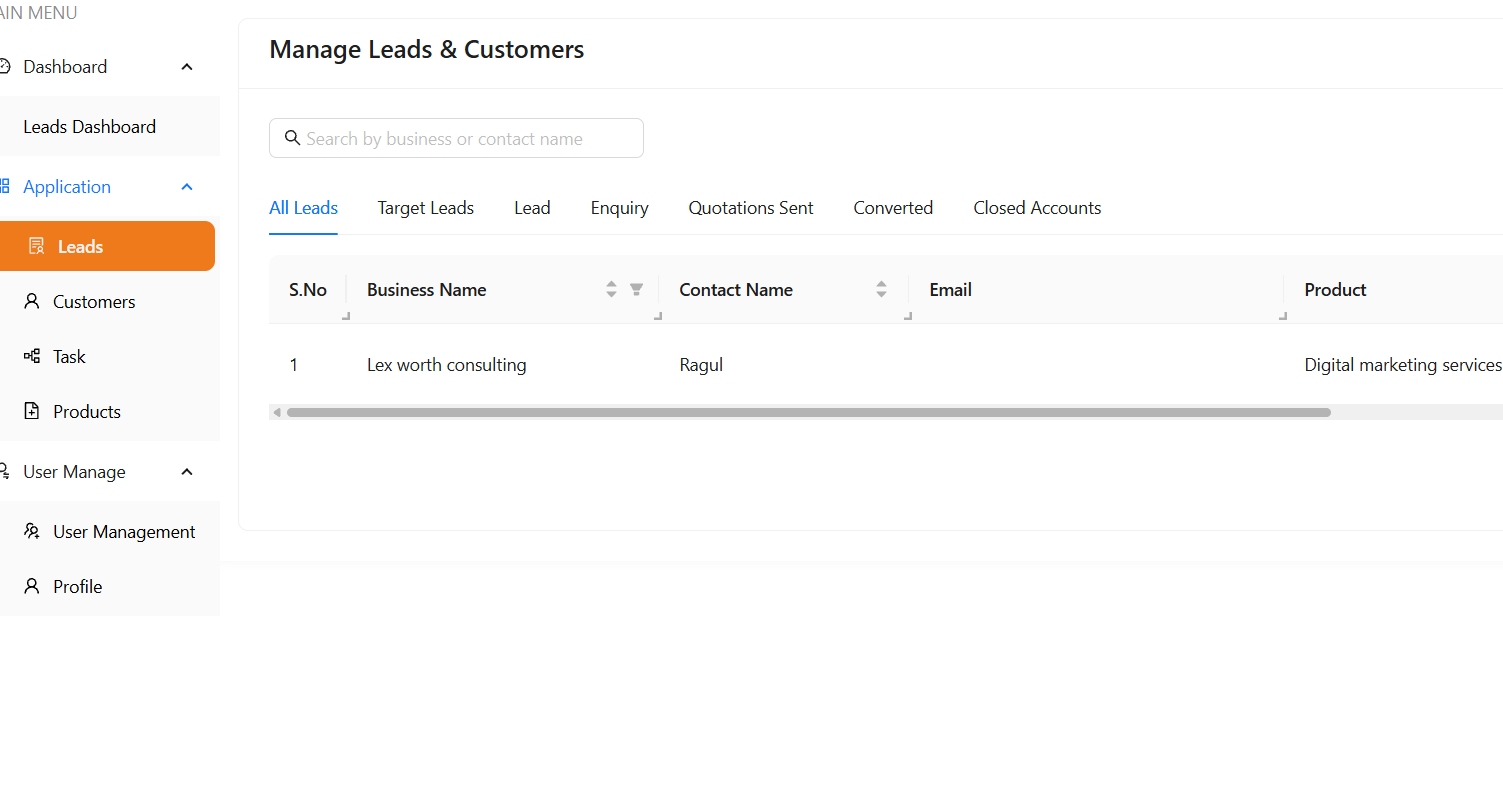Open the Closed Accounts tab
This screenshot has width=1503, height=785.
[x=1036, y=207]
